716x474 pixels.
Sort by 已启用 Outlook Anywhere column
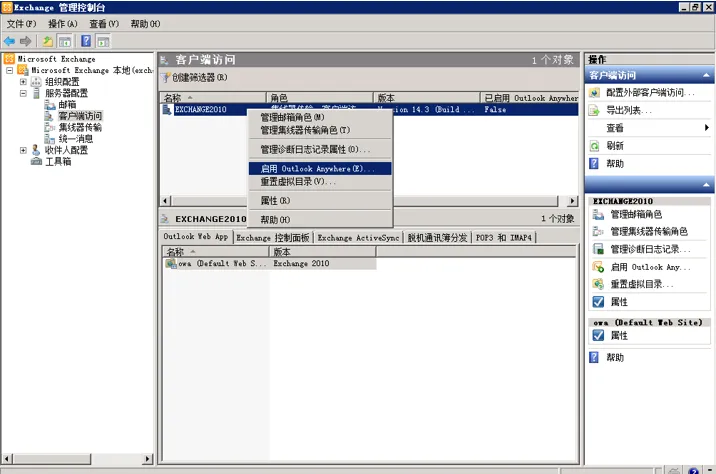[x=530, y=98]
